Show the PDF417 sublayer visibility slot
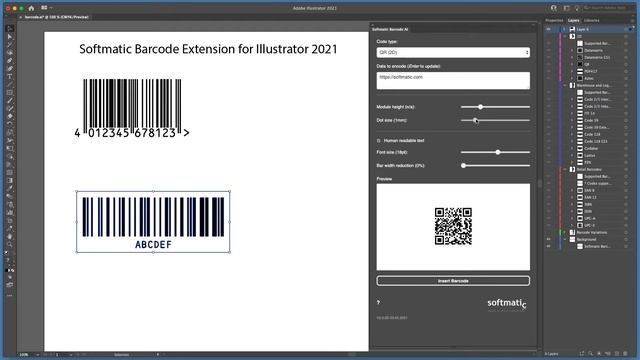The height and width of the screenshot is (360, 640). pyautogui.click(x=548, y=71)
